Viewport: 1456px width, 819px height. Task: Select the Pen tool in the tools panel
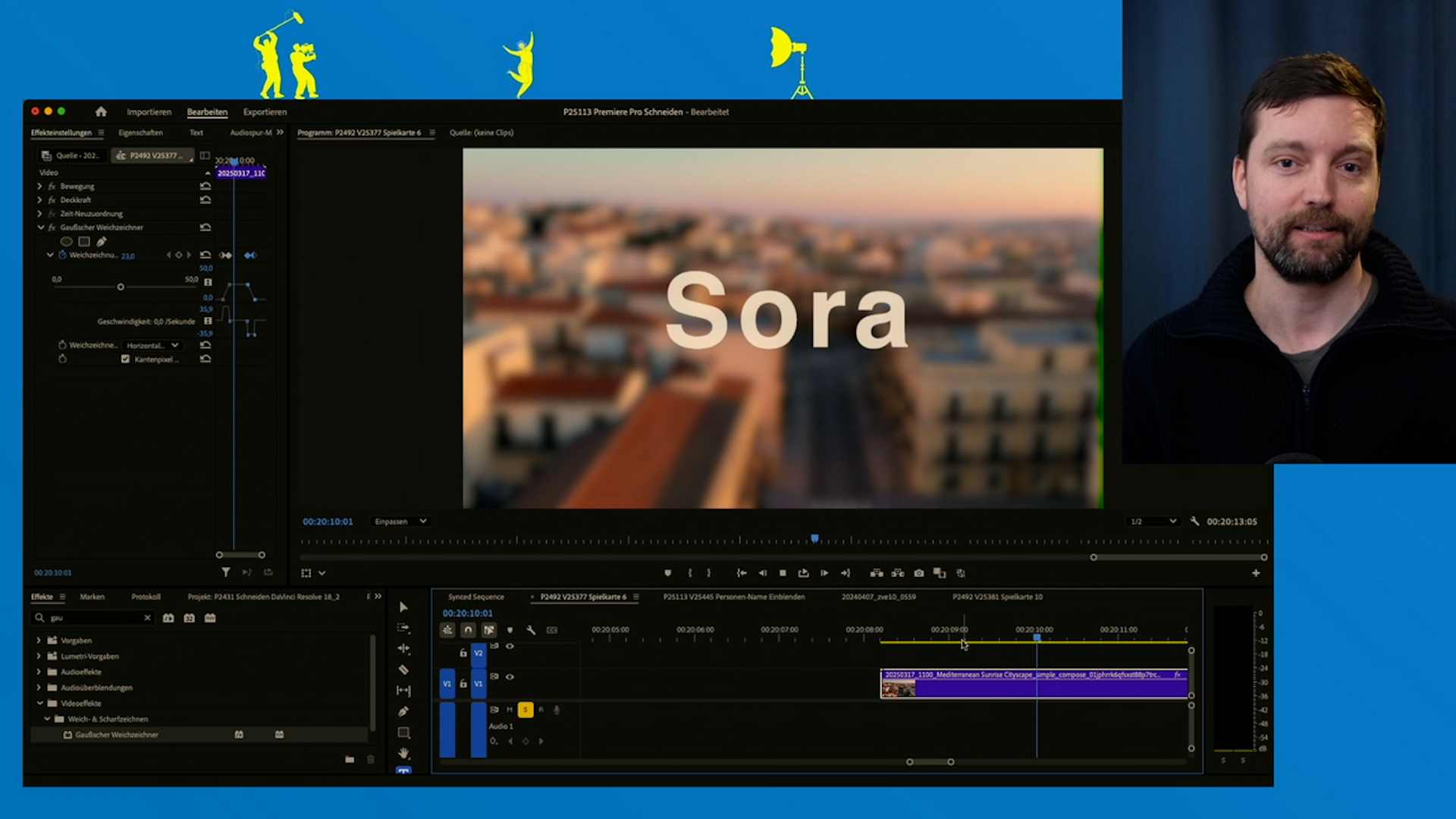[x=403, y=712]
